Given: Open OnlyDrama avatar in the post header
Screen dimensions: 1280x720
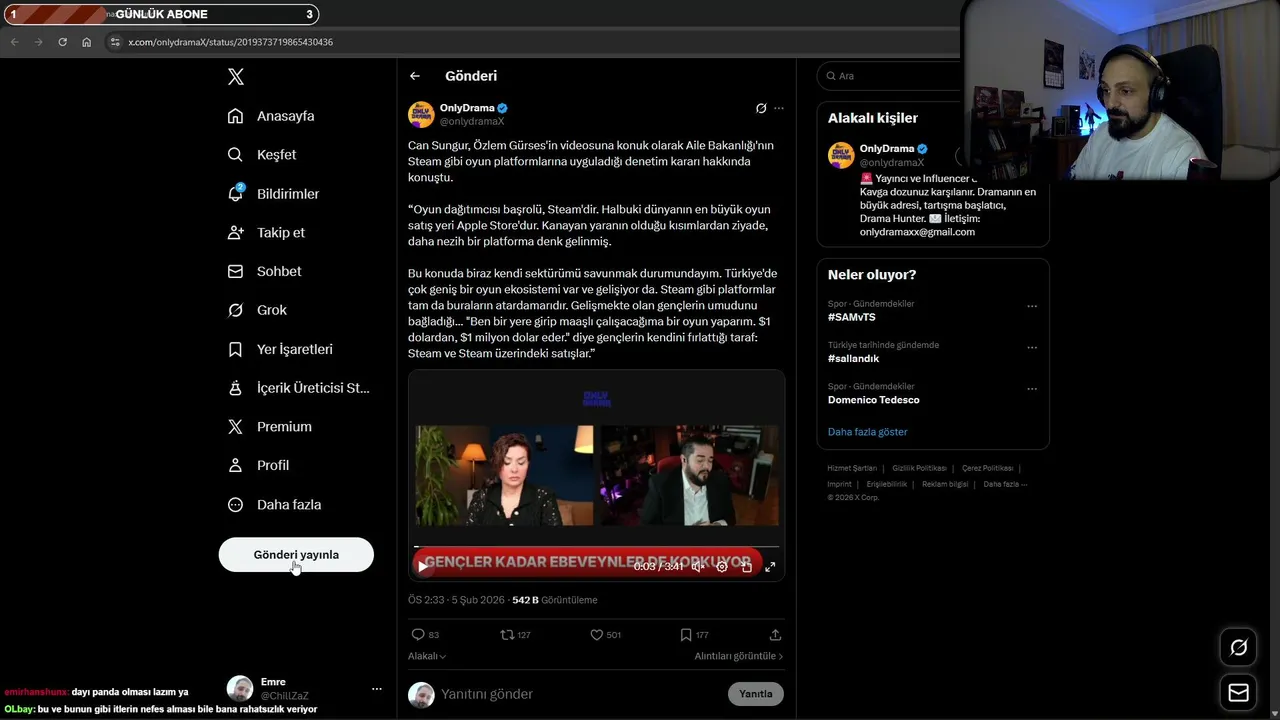Looking at the screenshot, I should [x=421, y=114].
